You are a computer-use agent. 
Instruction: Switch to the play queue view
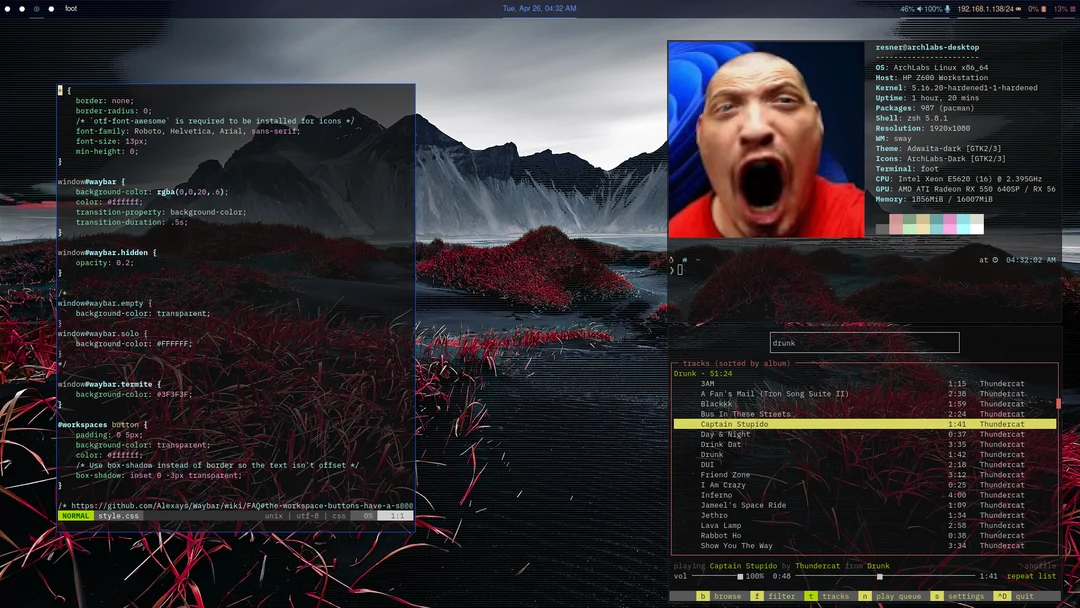pyautogui.click(x=898, y=596)
